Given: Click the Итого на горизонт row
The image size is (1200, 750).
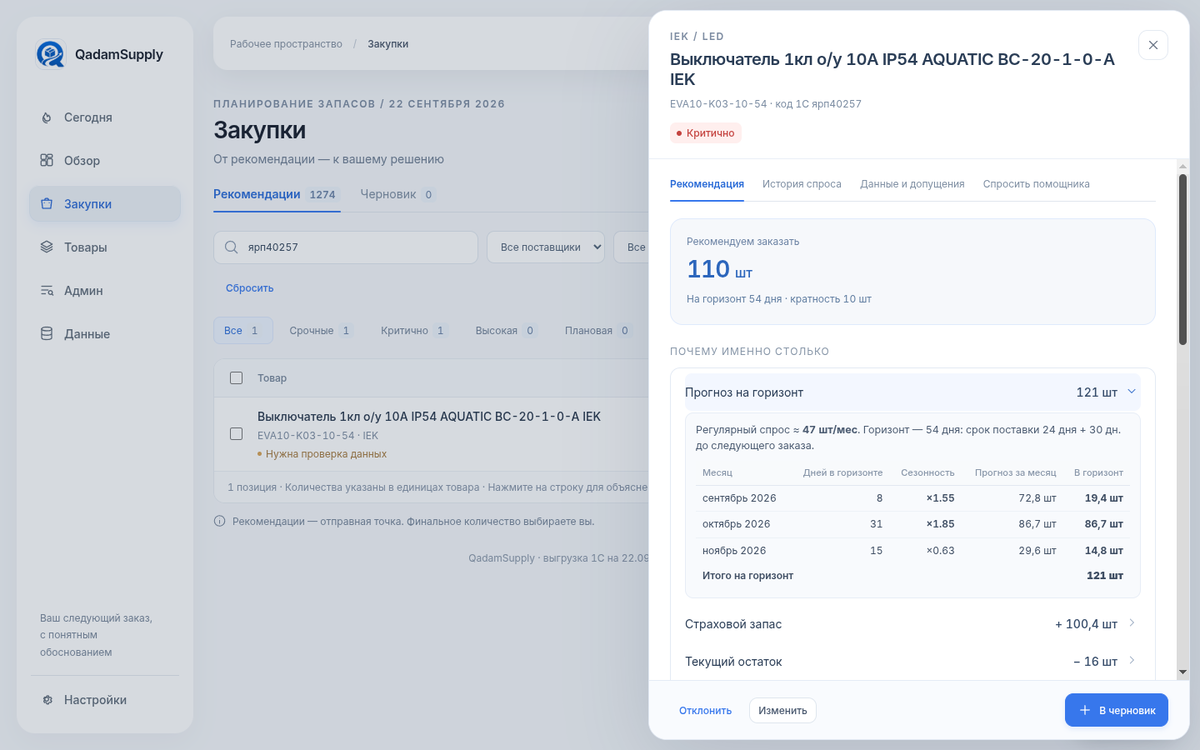Looking at the screenshot, I should pyautogui.click(x=912, y=576).
